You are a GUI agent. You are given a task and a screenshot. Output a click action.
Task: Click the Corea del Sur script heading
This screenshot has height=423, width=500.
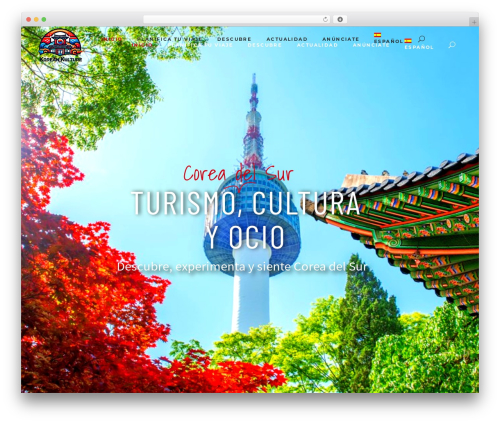[238, 174]
